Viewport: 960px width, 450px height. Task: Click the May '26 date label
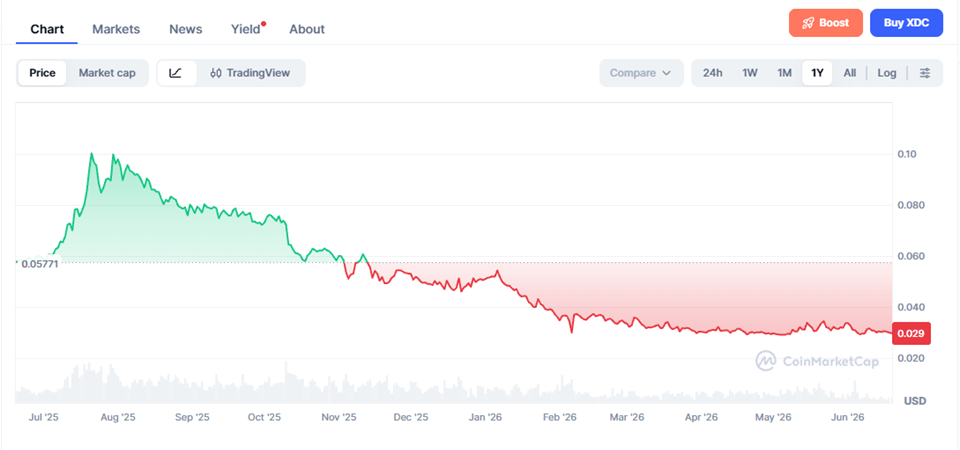773,418
